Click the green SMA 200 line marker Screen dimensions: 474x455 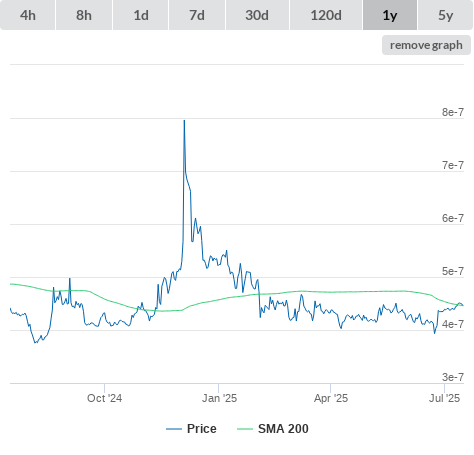245,429
